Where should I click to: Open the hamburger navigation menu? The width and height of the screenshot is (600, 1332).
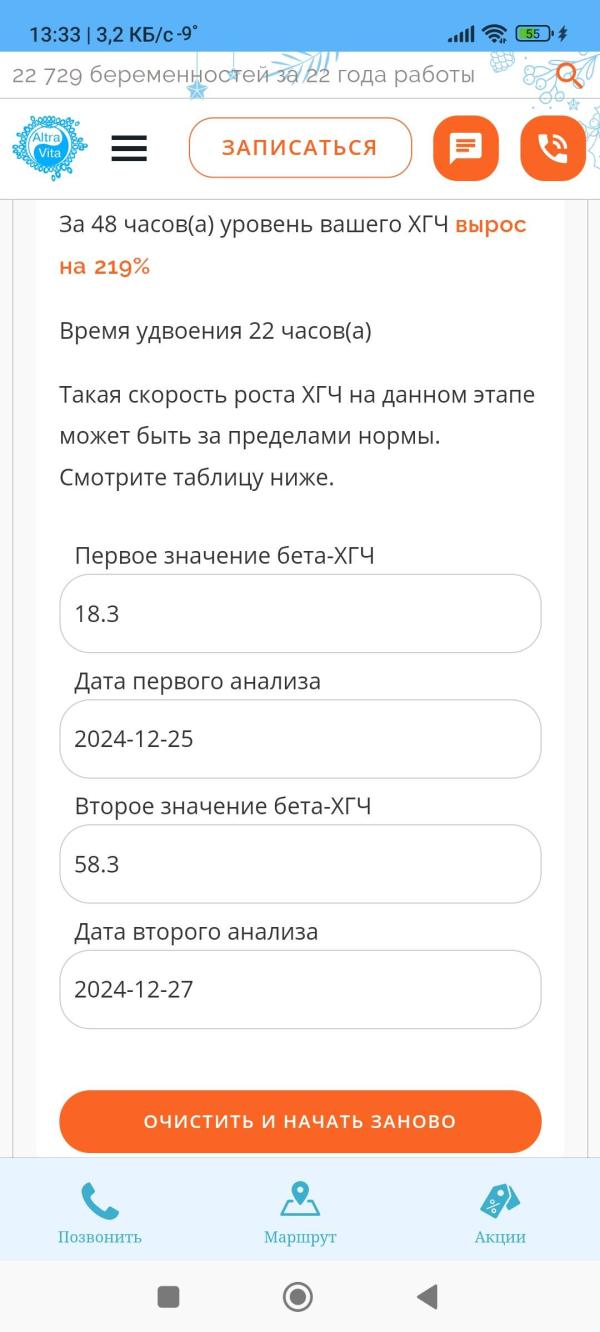(x=129, y=148)
